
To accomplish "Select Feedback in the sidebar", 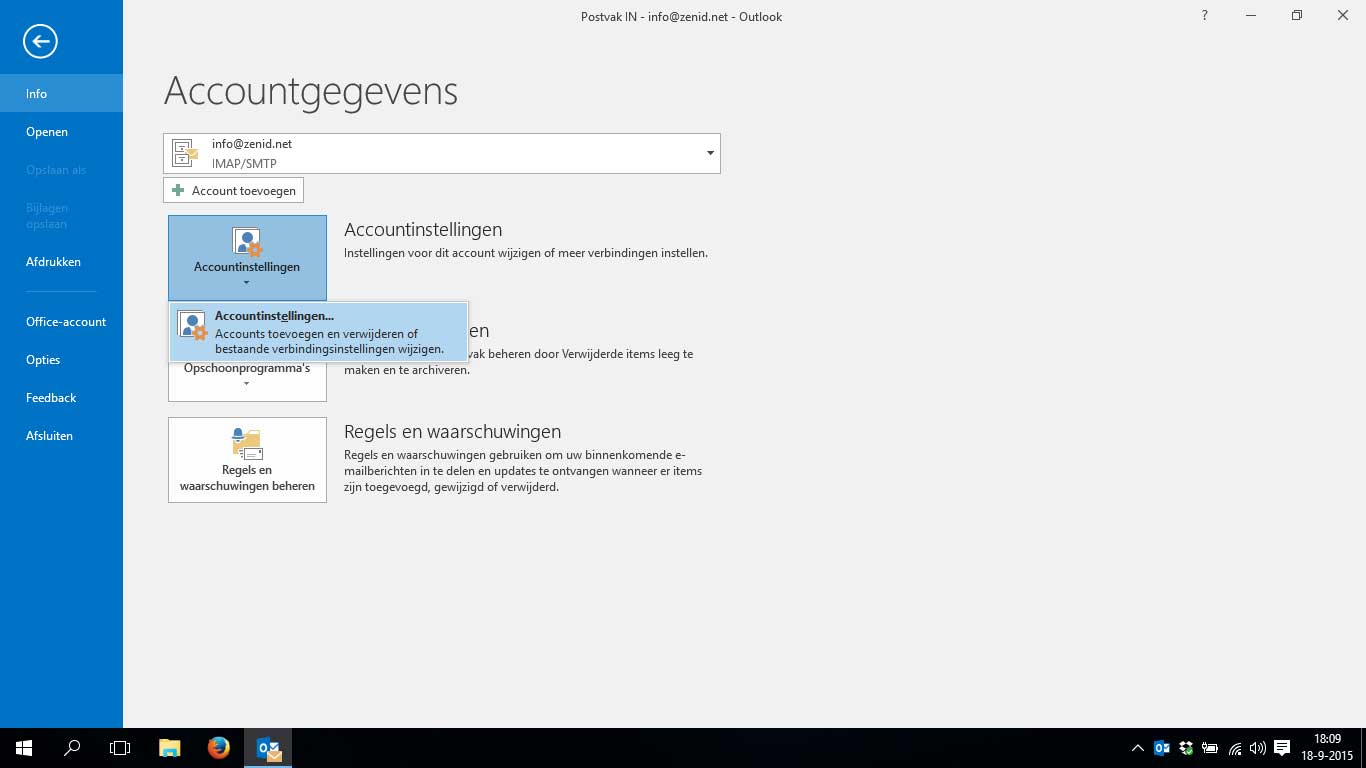I will pos(61,397).
